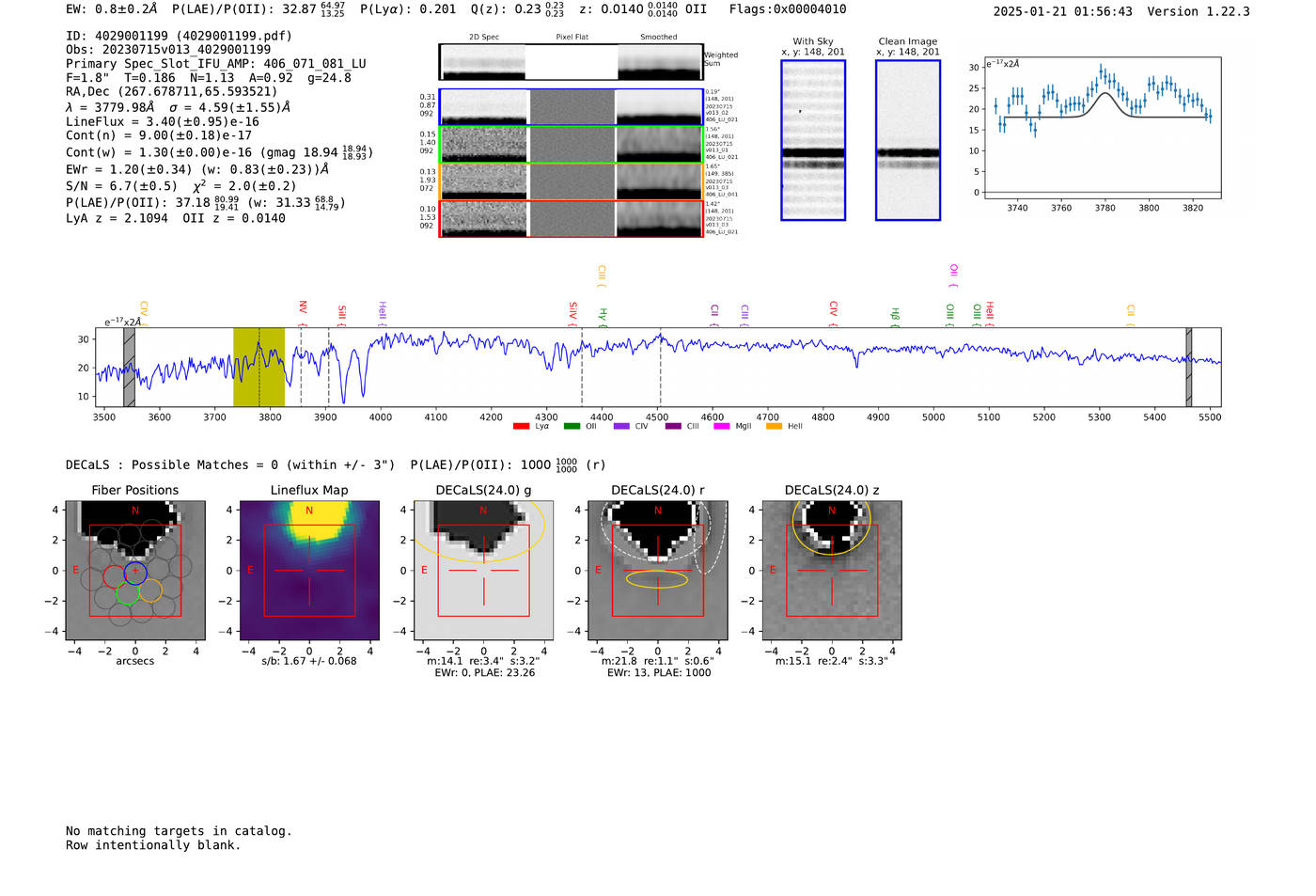
Task: Click the 'EW: 0.8±0.2Å' header value
Action: coord(112,9)
